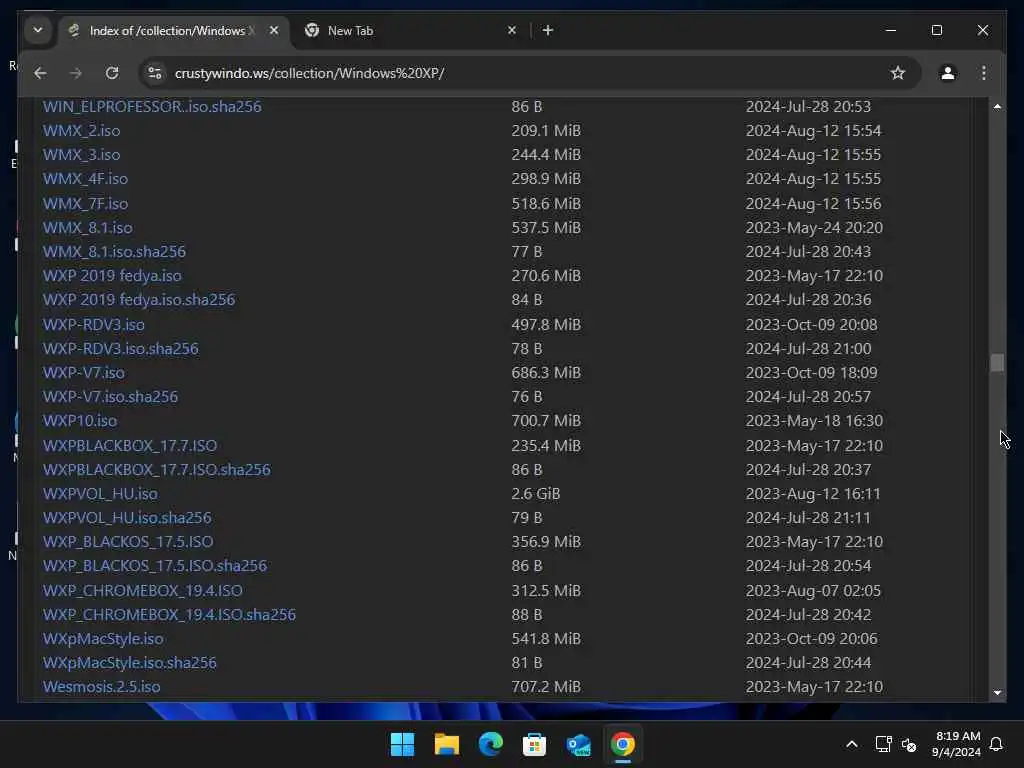
Task: Open the Chrome profile icon
Action: pos(948,73)
